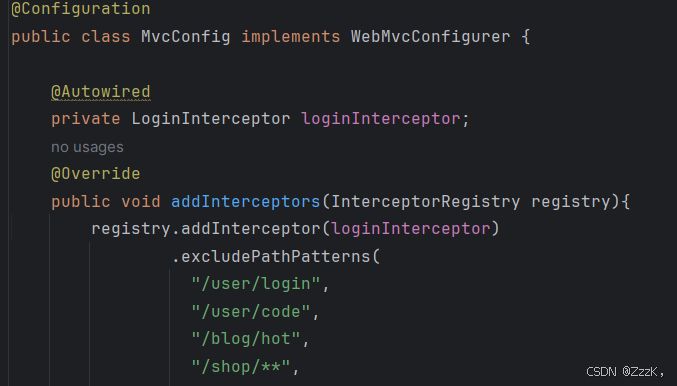Click the implements keyword
Screen dimensions: 677x386
pyautogui.click(x=291, y=37)
